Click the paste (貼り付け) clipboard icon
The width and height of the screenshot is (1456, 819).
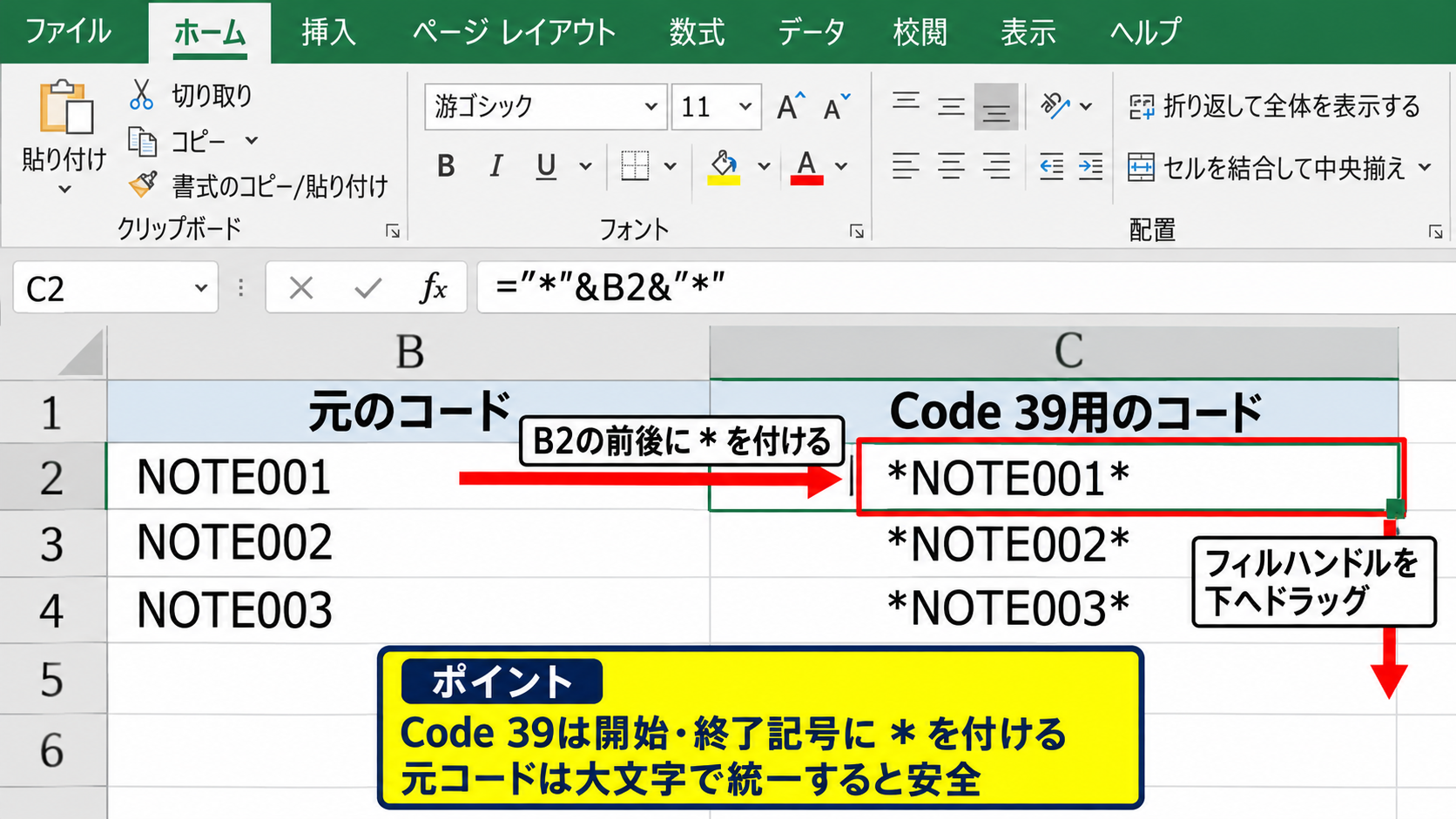click(x=65, y=107)
